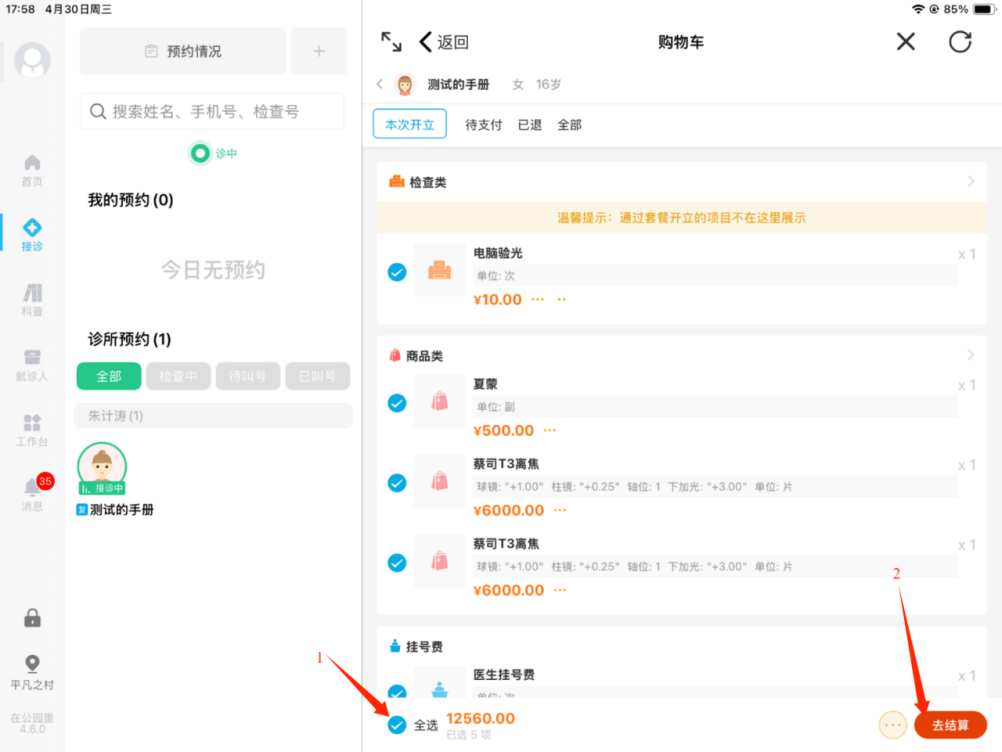This screenshot has width=1002, height=752.
Task: Click the back chevron beside patient avatar
Action: (x=380, y=85)
